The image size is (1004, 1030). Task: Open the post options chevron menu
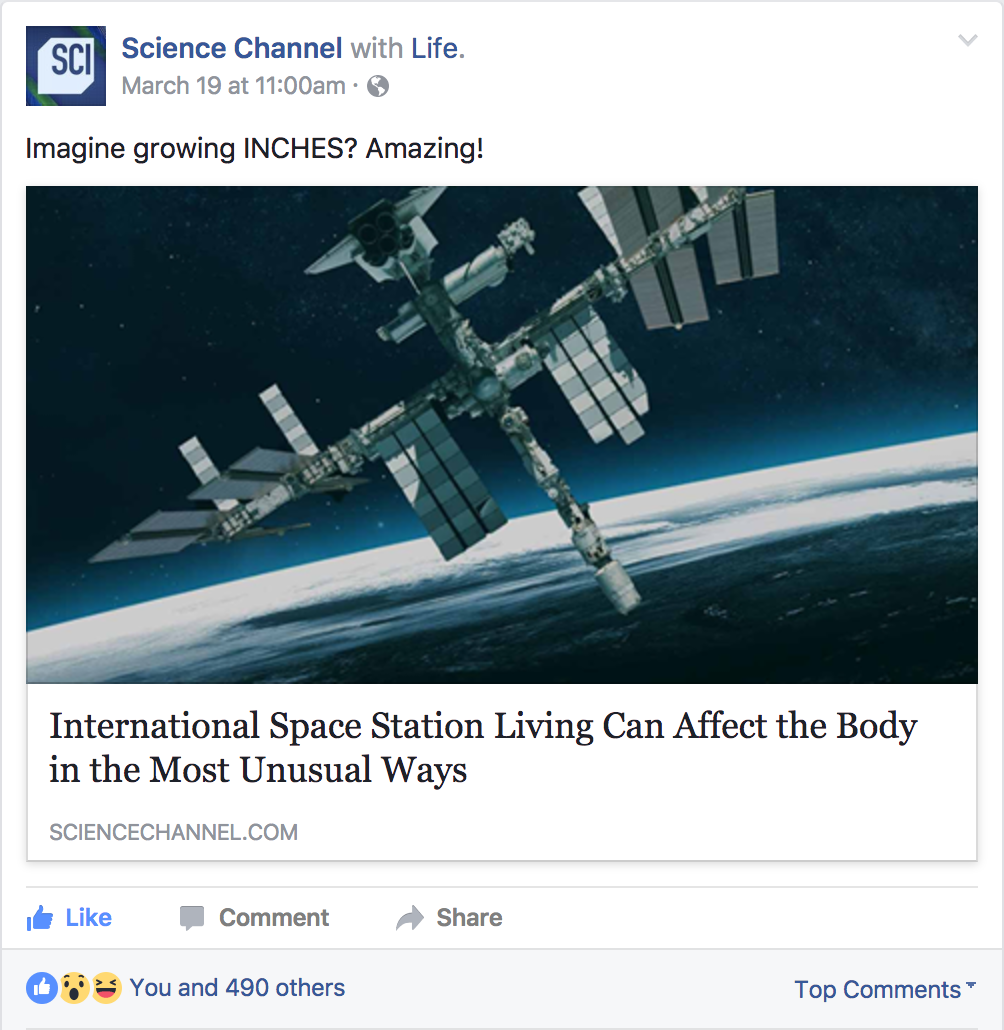coord(967,40)
